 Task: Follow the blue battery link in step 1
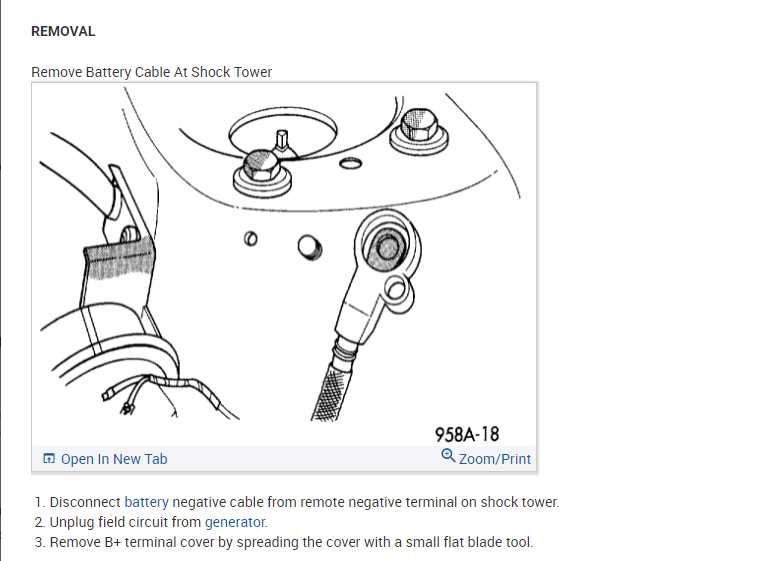(x=146, y=502)
